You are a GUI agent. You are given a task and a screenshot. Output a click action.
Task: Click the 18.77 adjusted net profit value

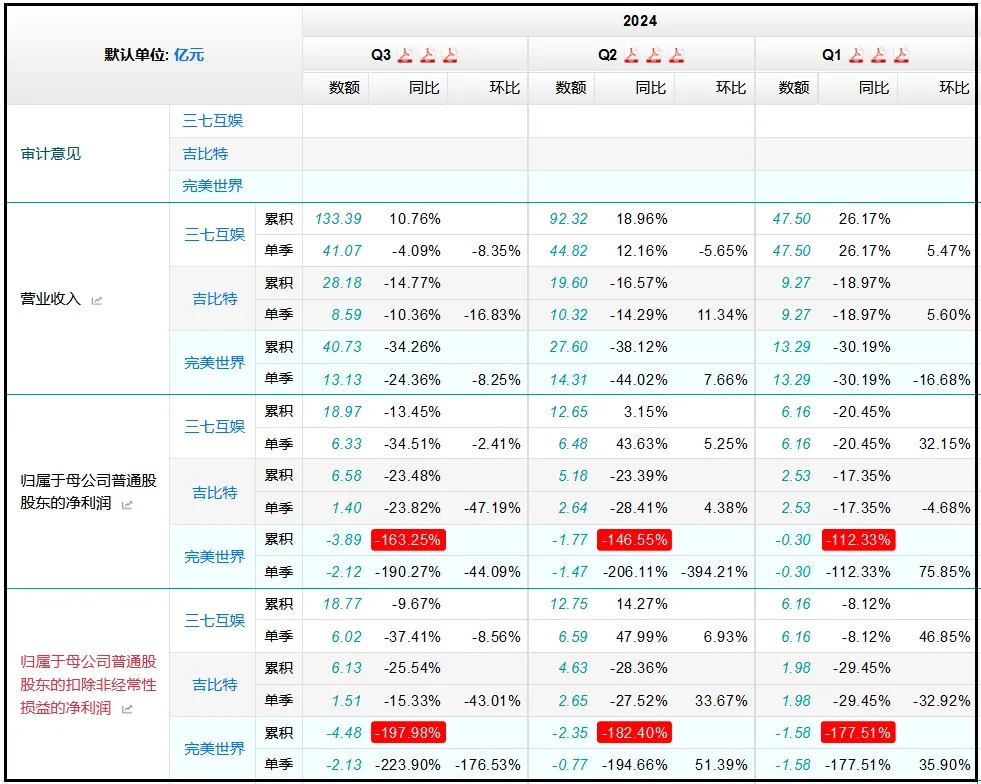click(342, 604)
